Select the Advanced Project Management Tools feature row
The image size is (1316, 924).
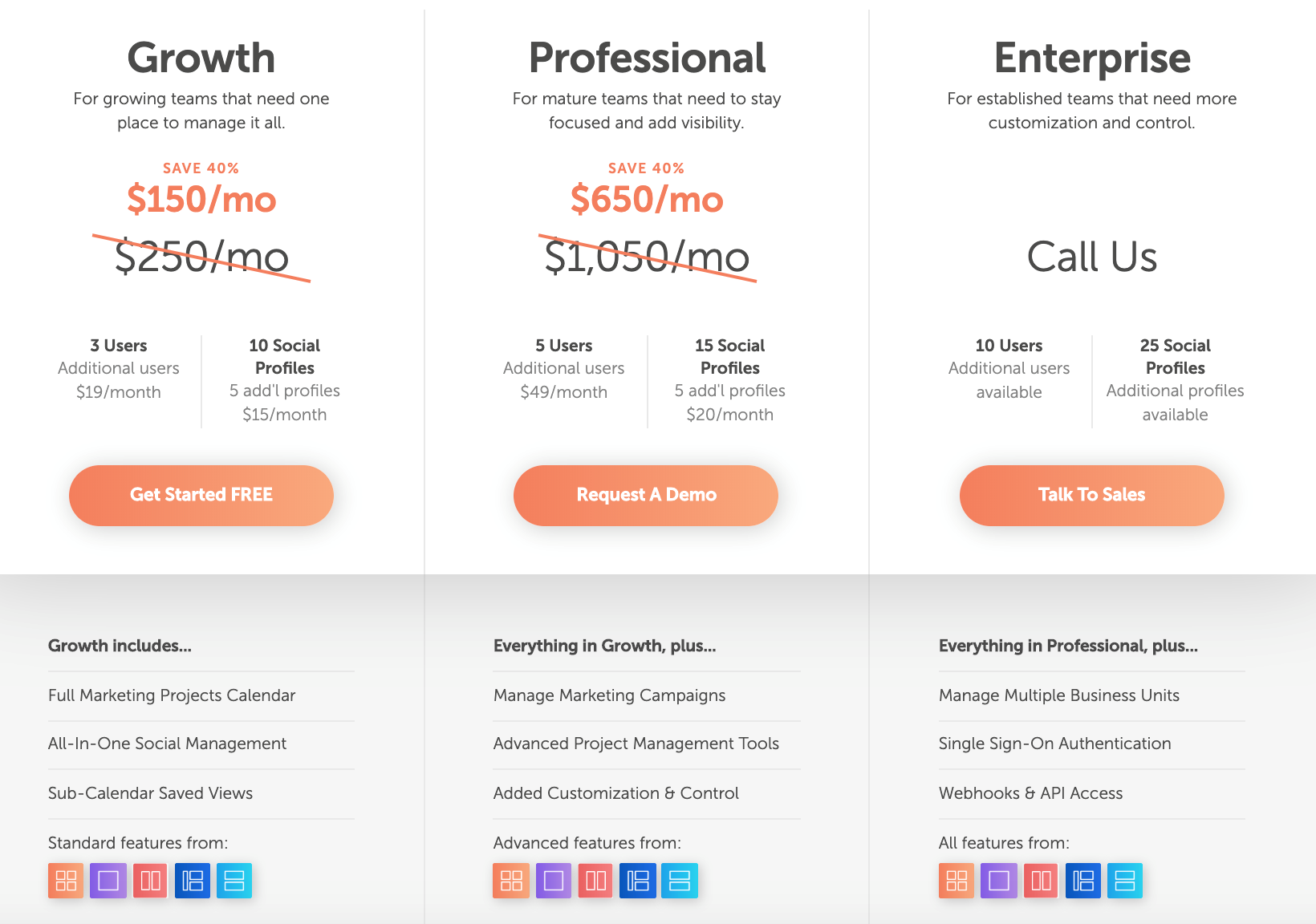(635, 744)
